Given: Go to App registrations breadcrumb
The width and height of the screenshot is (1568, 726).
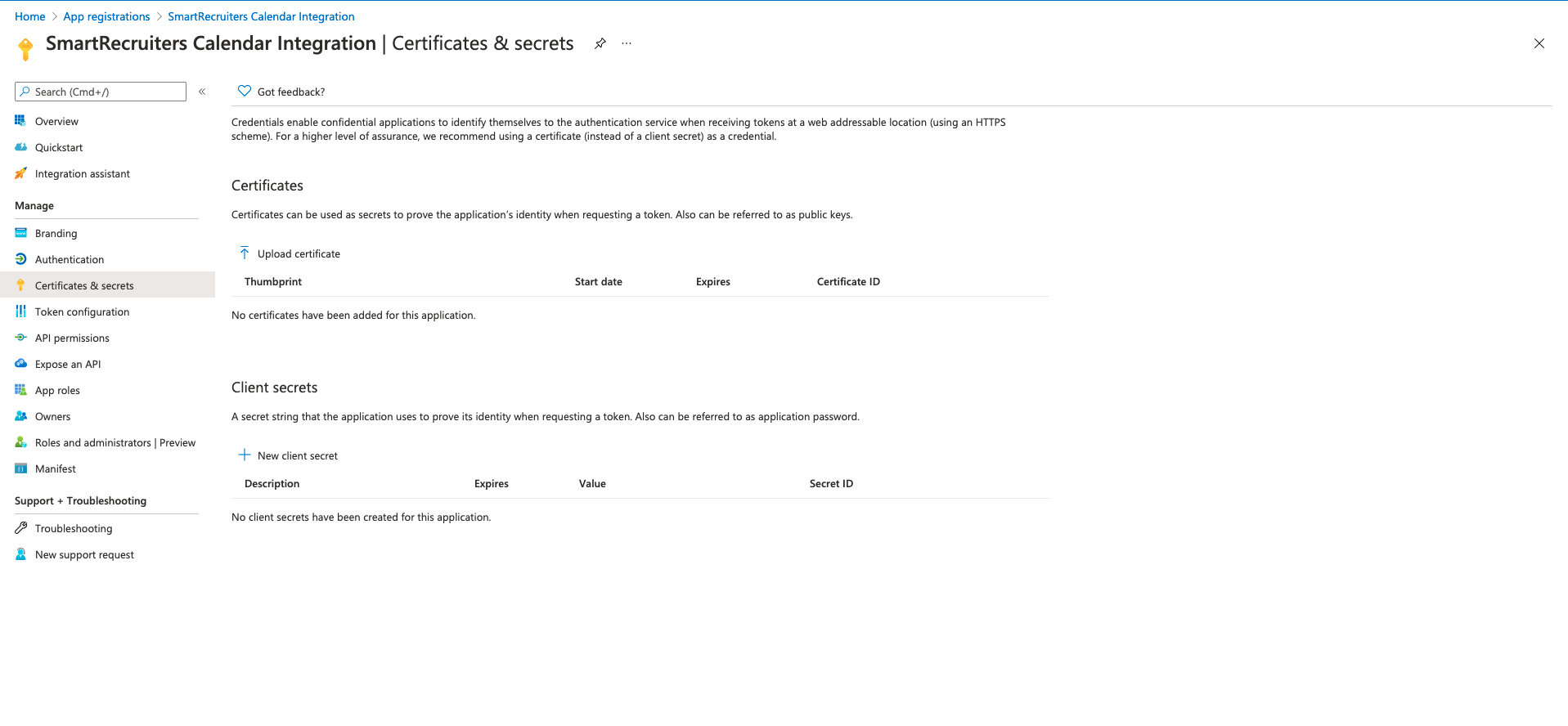Looking at the screenshot, I should tap(106, 16).
